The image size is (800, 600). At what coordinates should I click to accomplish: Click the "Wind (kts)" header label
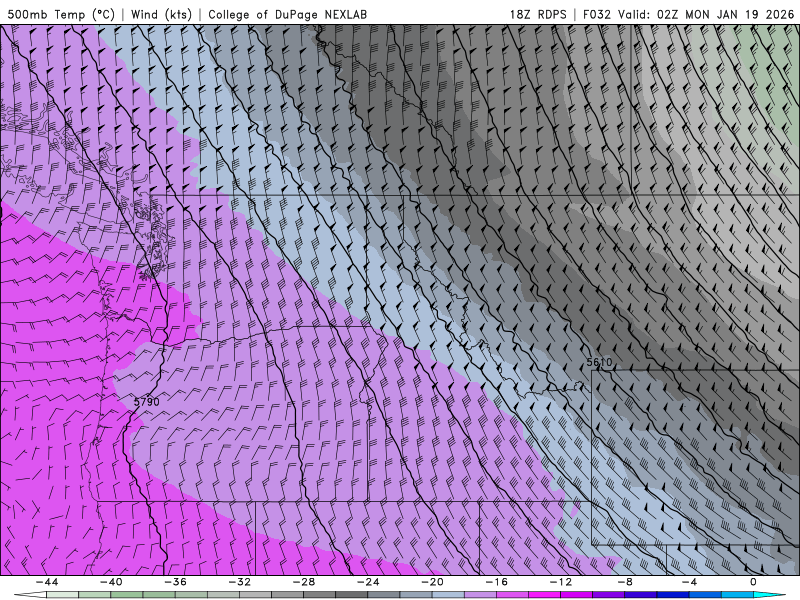click(161, 14)
